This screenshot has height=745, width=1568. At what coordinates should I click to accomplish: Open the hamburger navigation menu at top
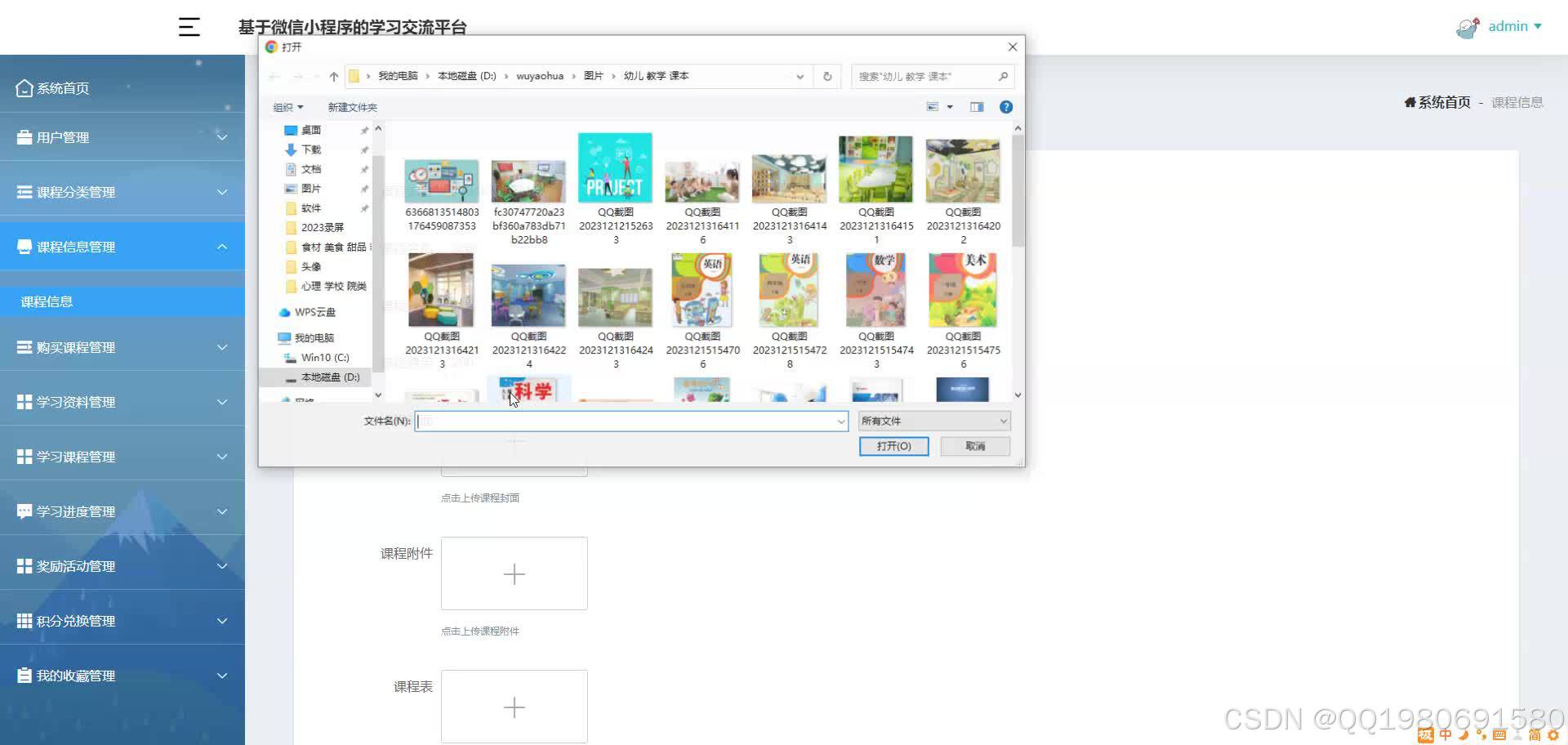tap(189, 27)
